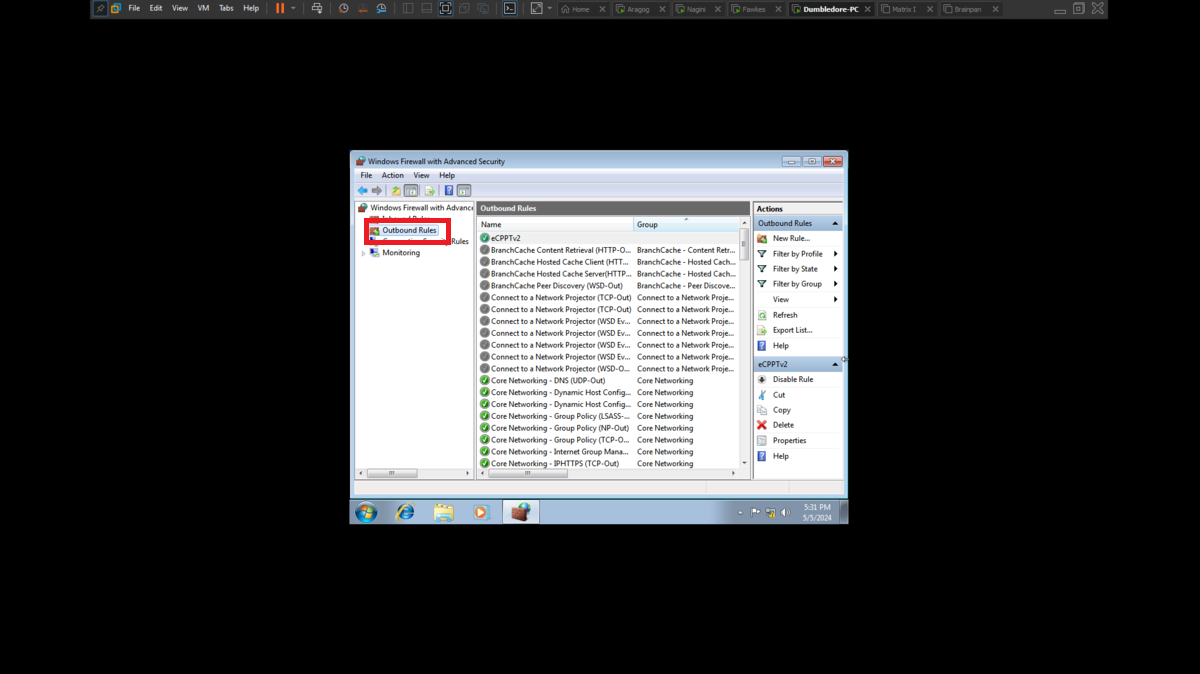
Task: Expand the Monitoring tree node
Action: 364,253
